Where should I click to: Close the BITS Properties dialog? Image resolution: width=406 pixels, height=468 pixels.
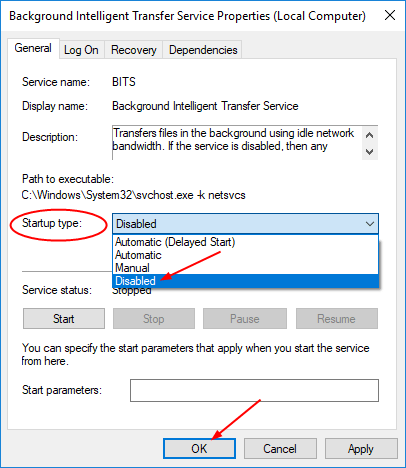(x=390, y=15)
